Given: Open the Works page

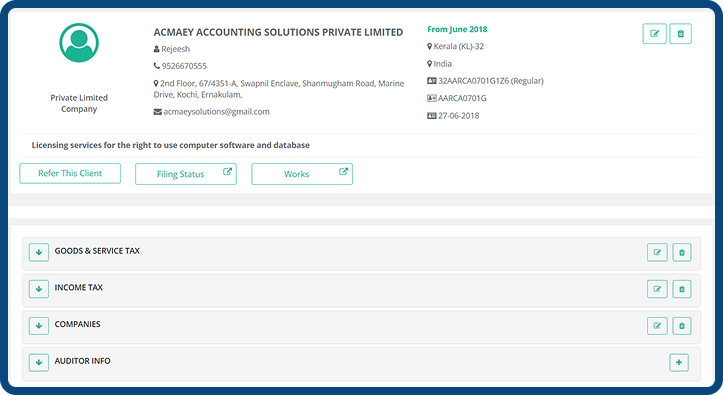Looking at the screenshot, I should click(302, 174).
